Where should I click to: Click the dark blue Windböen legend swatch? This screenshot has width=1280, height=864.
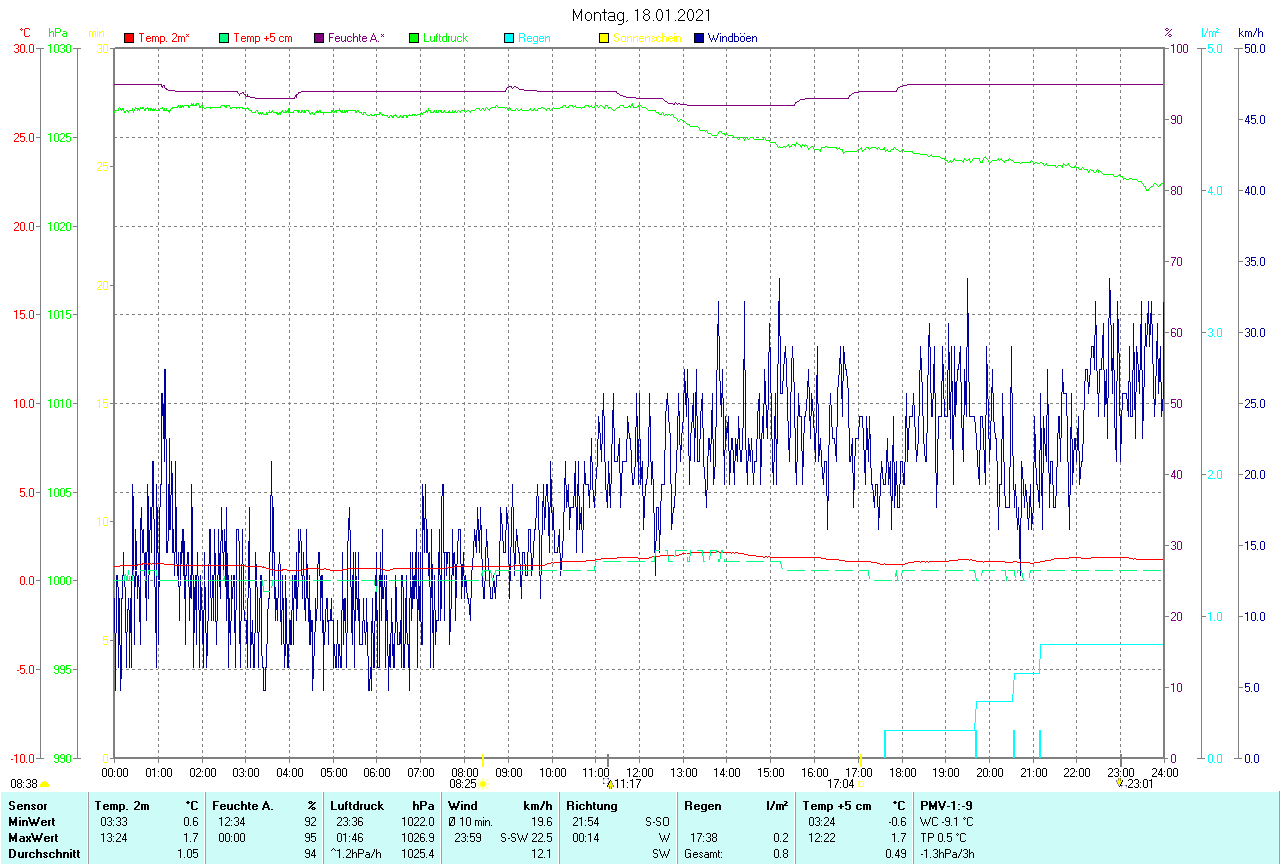pyautogui.click(x=699, y=38)
